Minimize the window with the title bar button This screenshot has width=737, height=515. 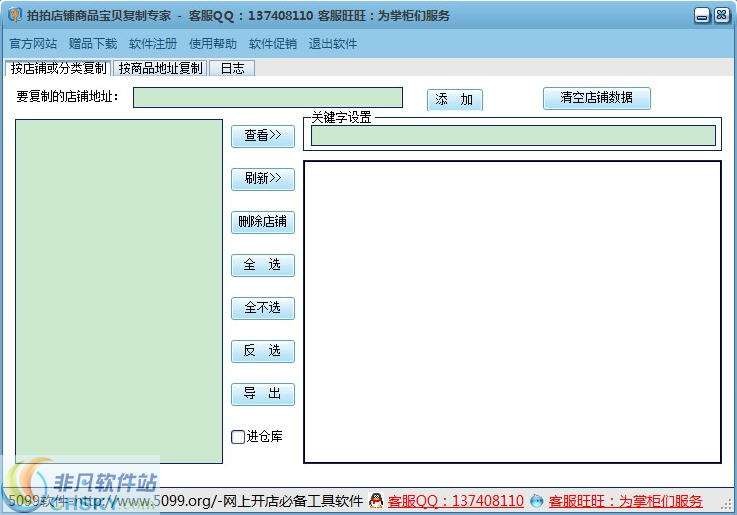click(x=702, y=16)
